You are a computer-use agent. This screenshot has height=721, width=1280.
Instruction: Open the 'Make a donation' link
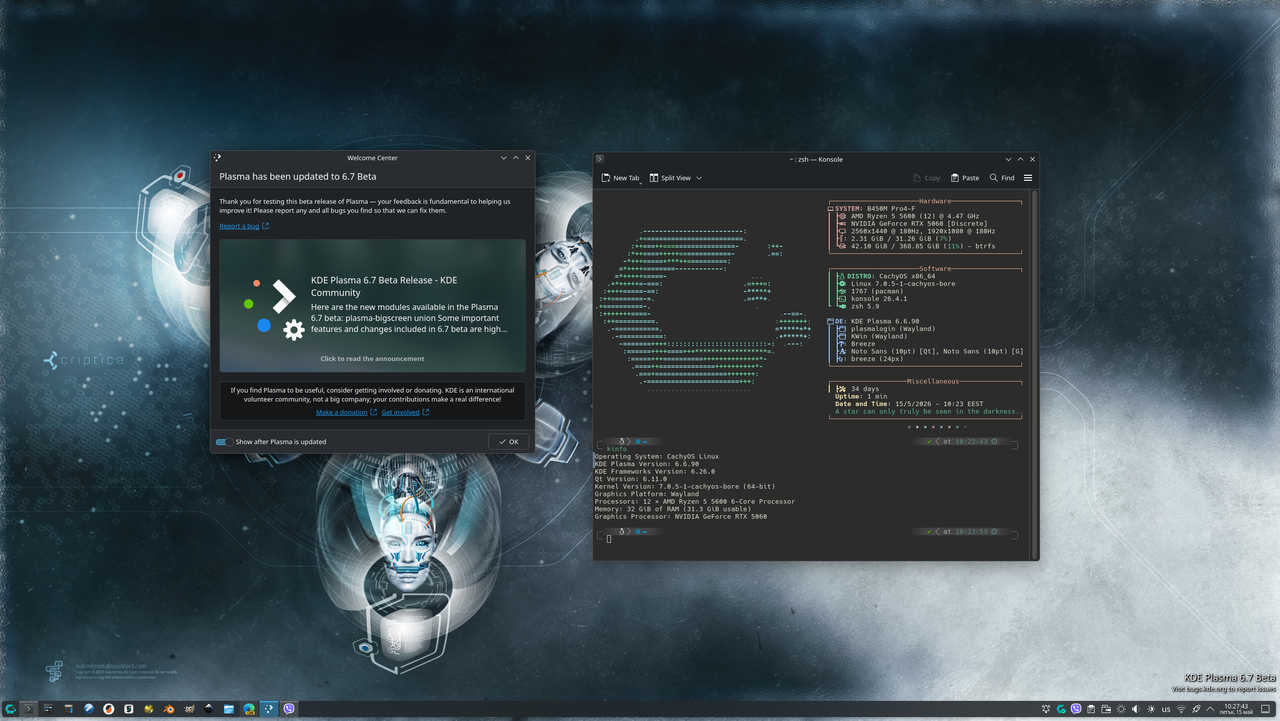[x=346, y=412]
